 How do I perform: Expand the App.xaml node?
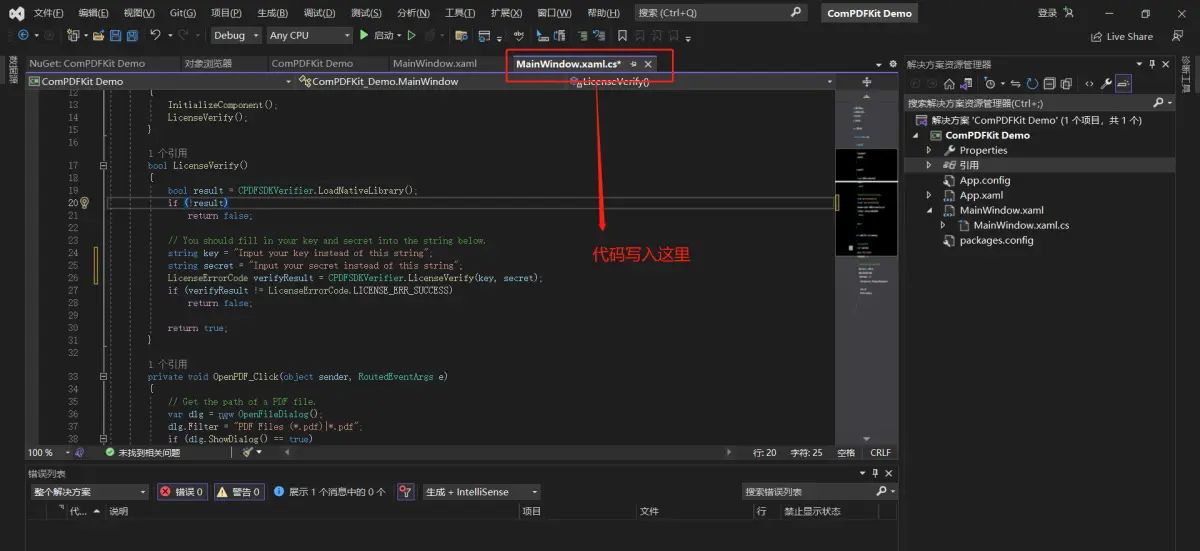pyautogui.click(x=929, y=195)
